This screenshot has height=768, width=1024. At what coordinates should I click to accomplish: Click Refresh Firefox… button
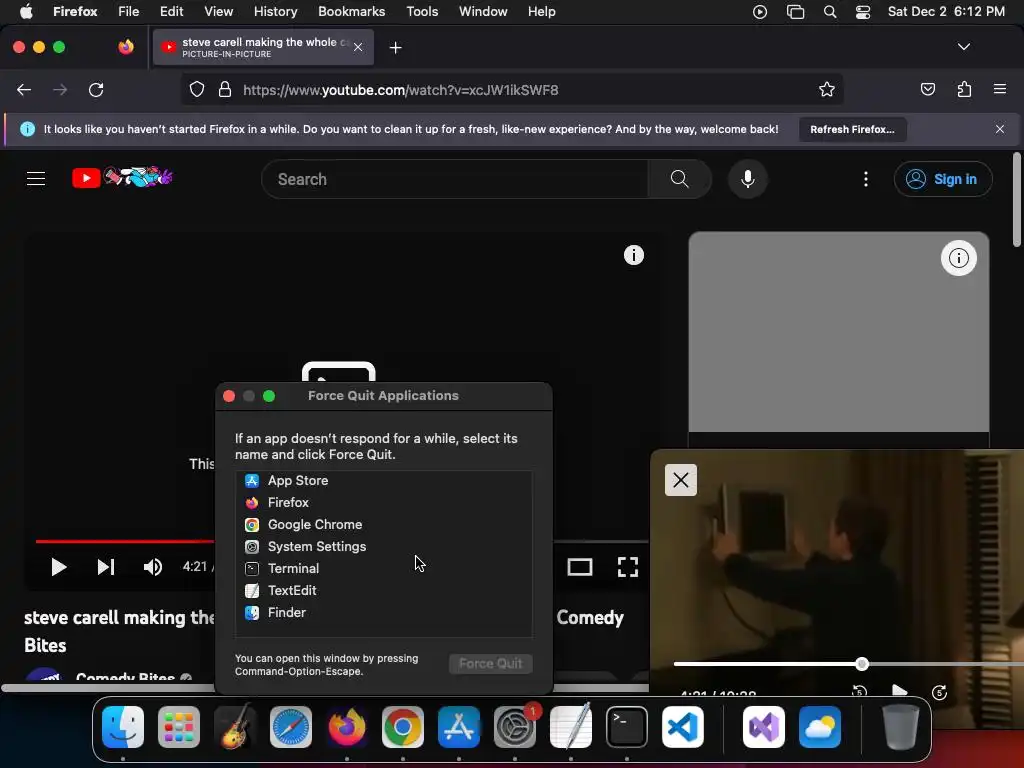click(852, 129)
